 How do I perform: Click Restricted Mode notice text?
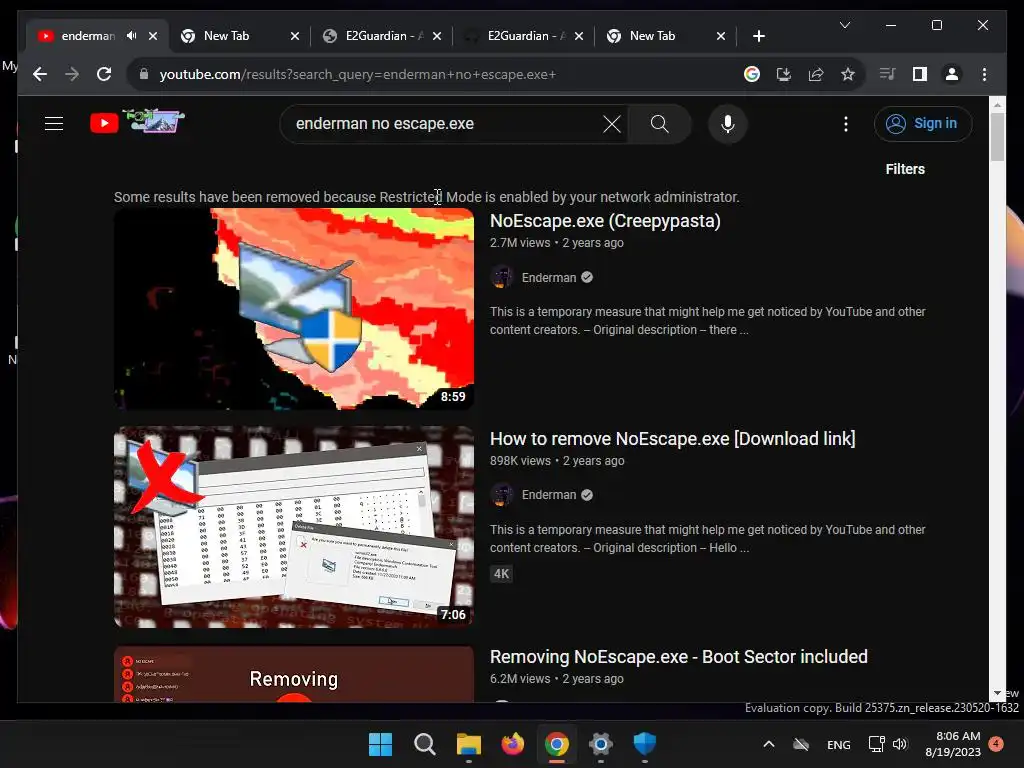click(x=426, y=197)
